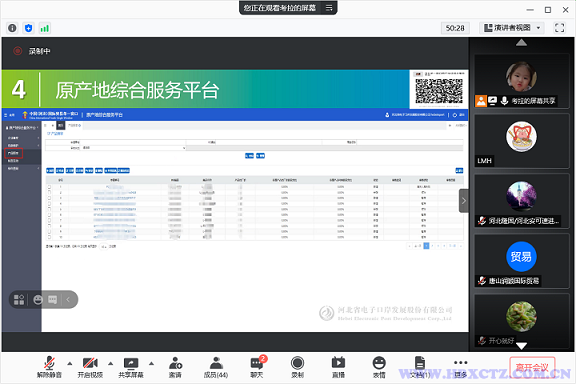Open the Invite participants icon
Screen dimensions: 576x384
[175, 367]
